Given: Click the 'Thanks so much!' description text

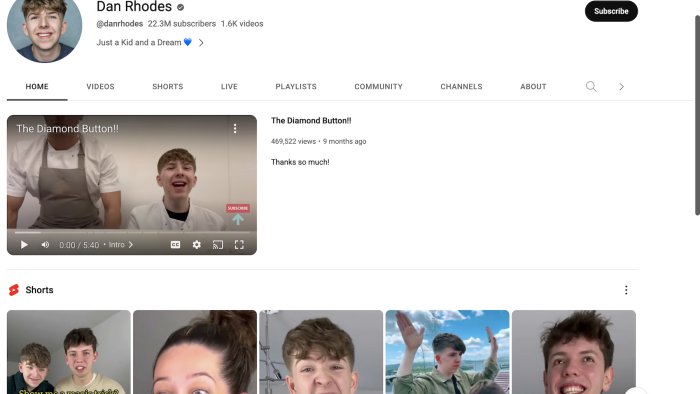Looking at the screenshot, I should tap(300, 162).
